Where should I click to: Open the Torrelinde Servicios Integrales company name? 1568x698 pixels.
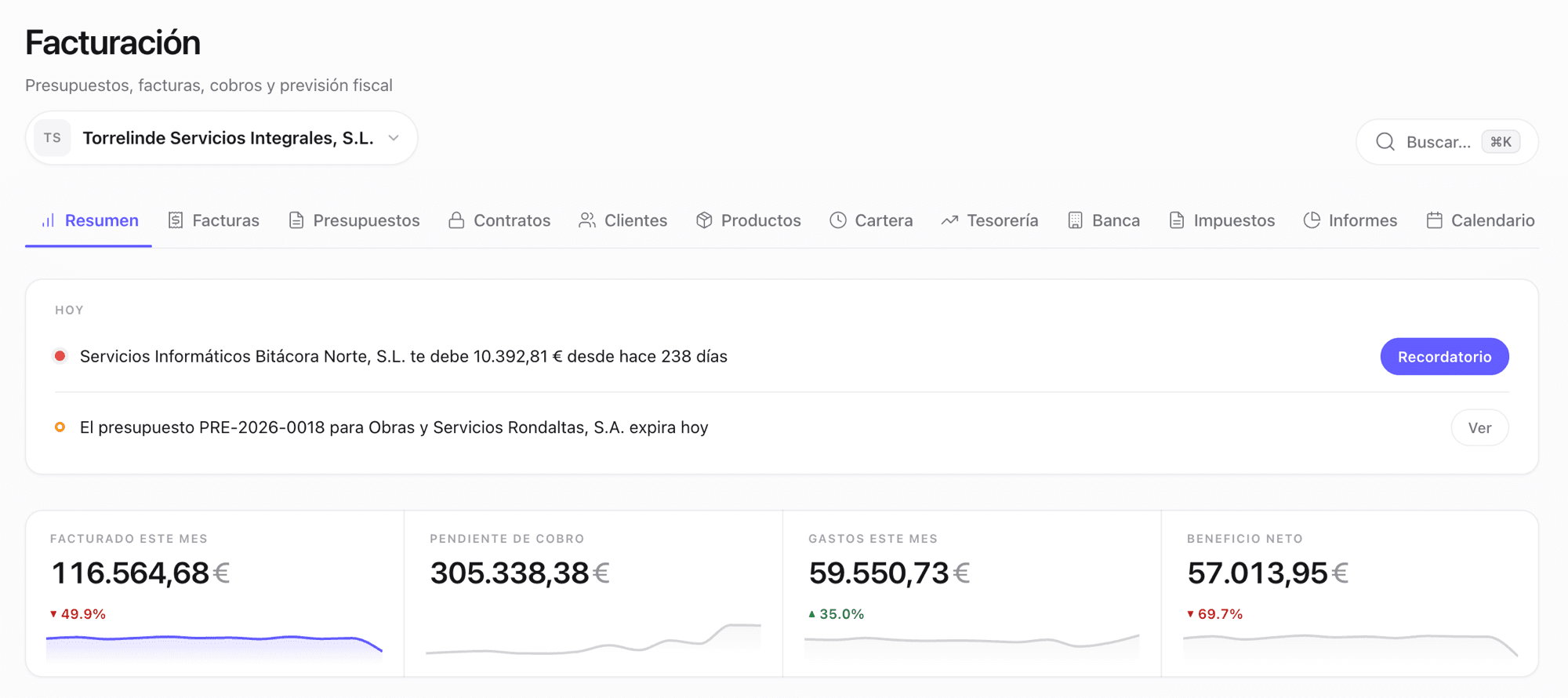point(228,138)
